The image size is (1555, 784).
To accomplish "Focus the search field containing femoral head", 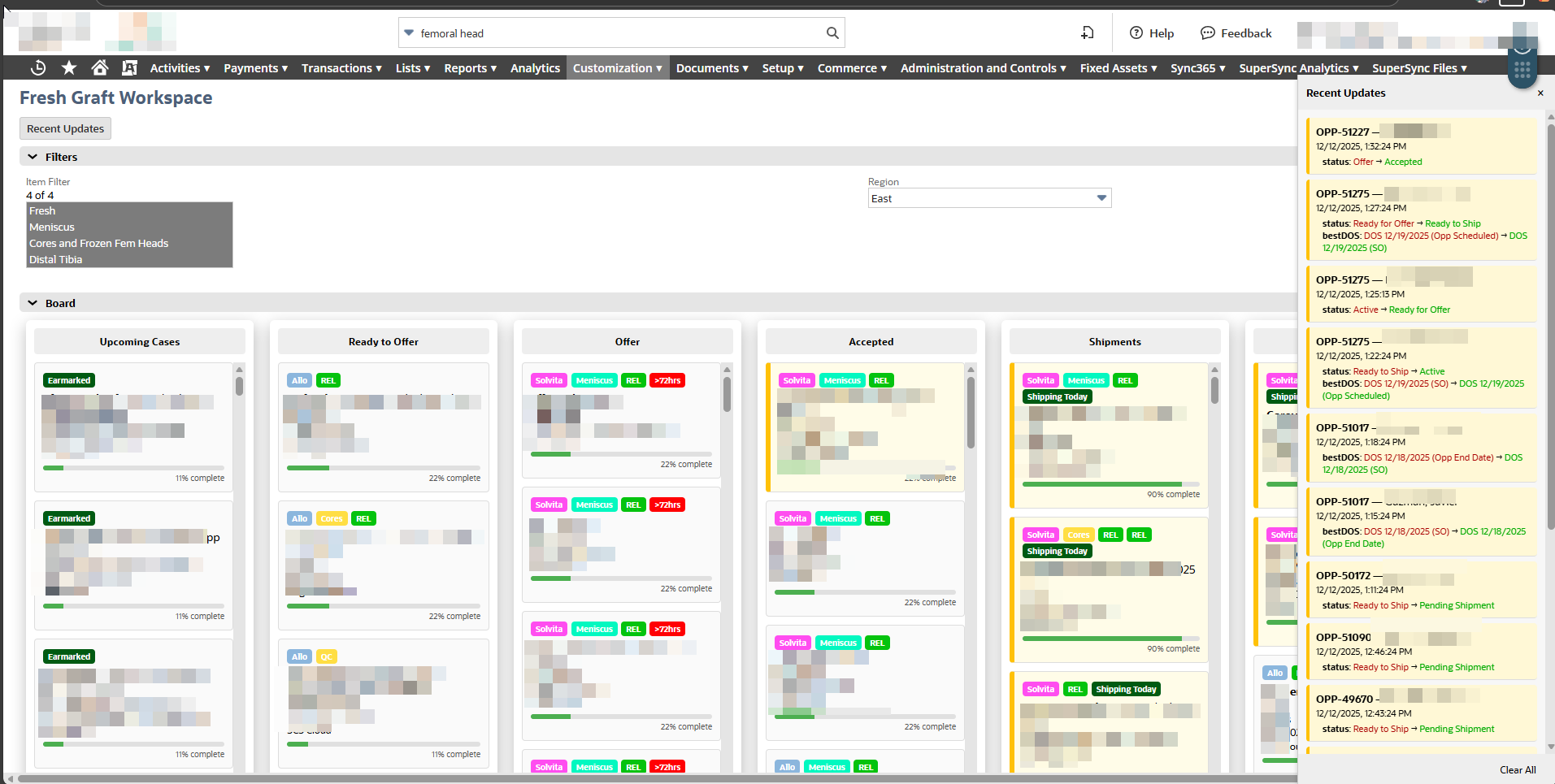I will (620, 33).
